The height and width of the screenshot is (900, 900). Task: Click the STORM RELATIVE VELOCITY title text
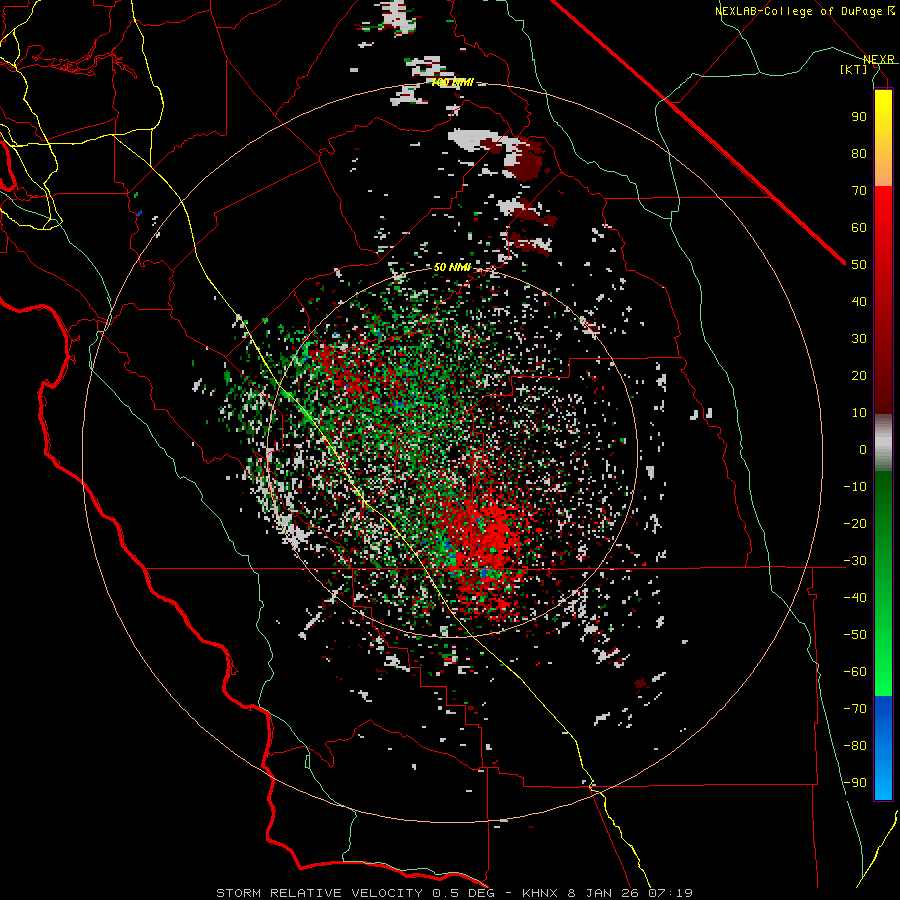tap(319, 893)
